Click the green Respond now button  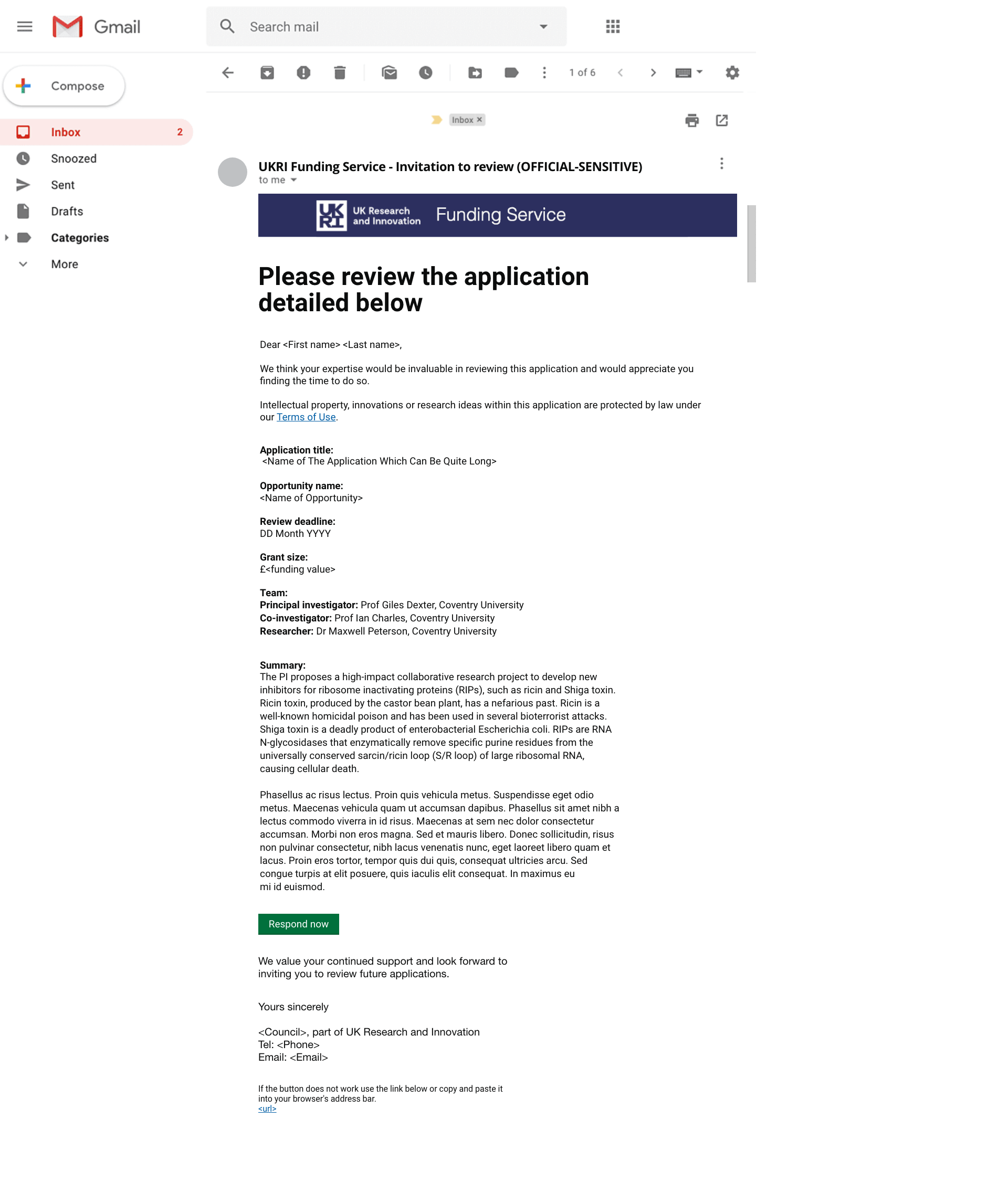299,924
